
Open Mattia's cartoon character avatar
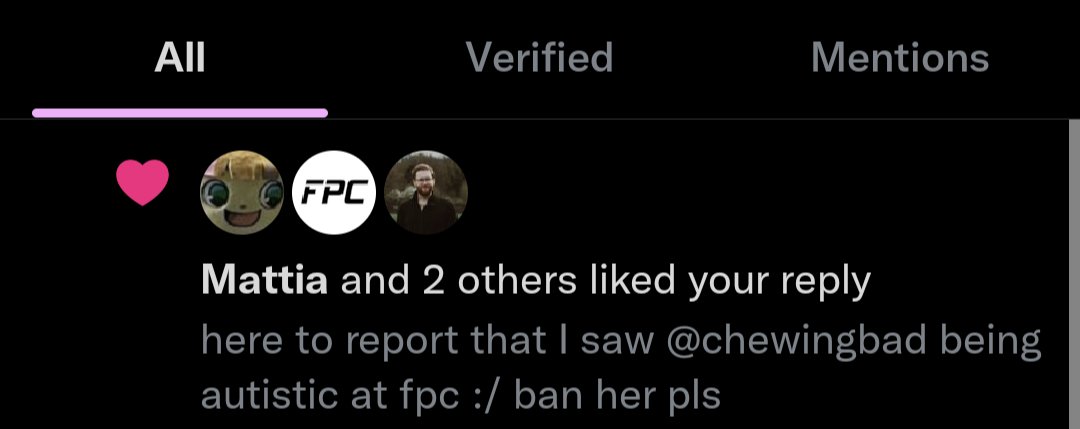pos(242,192)
